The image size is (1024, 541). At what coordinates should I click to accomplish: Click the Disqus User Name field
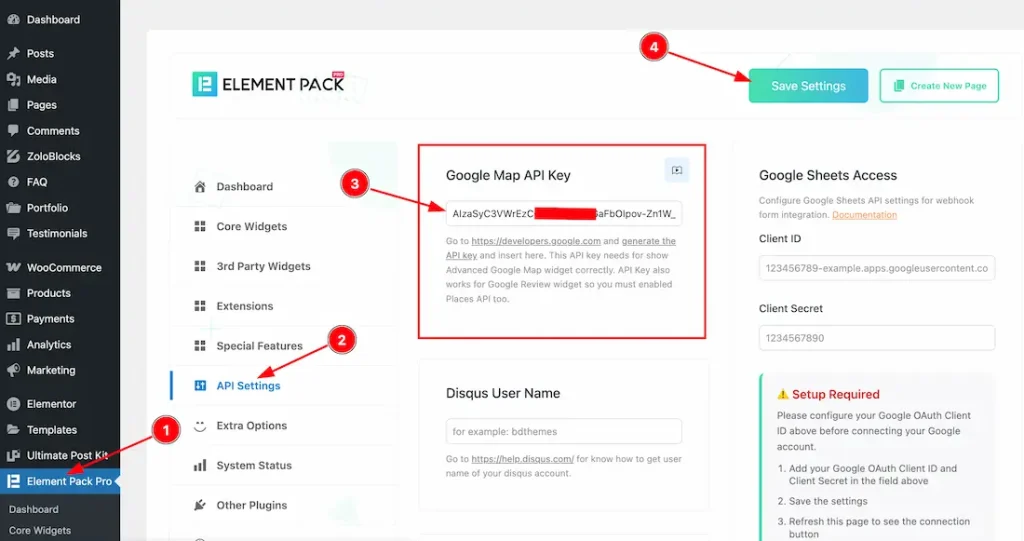[x=564, y=431]
